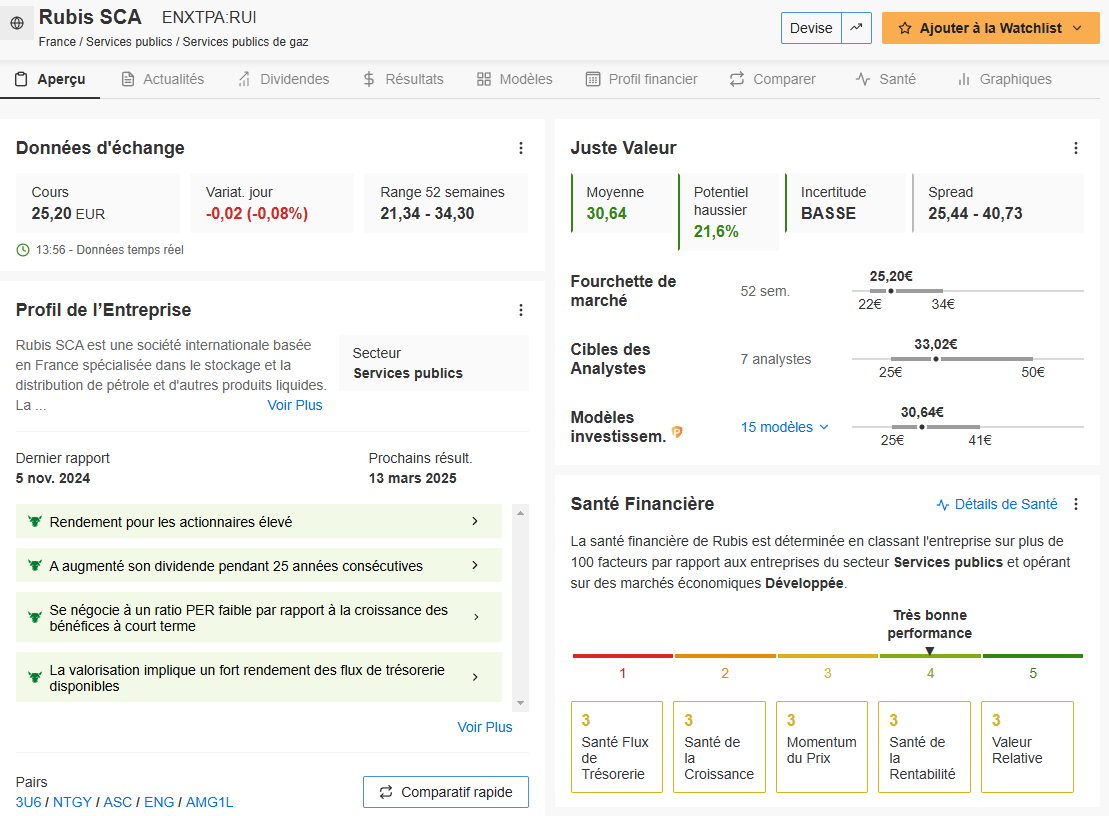Expand the low PER ratio insight
The height and width of the screenshot is (816, 1109).
point(259,618)
